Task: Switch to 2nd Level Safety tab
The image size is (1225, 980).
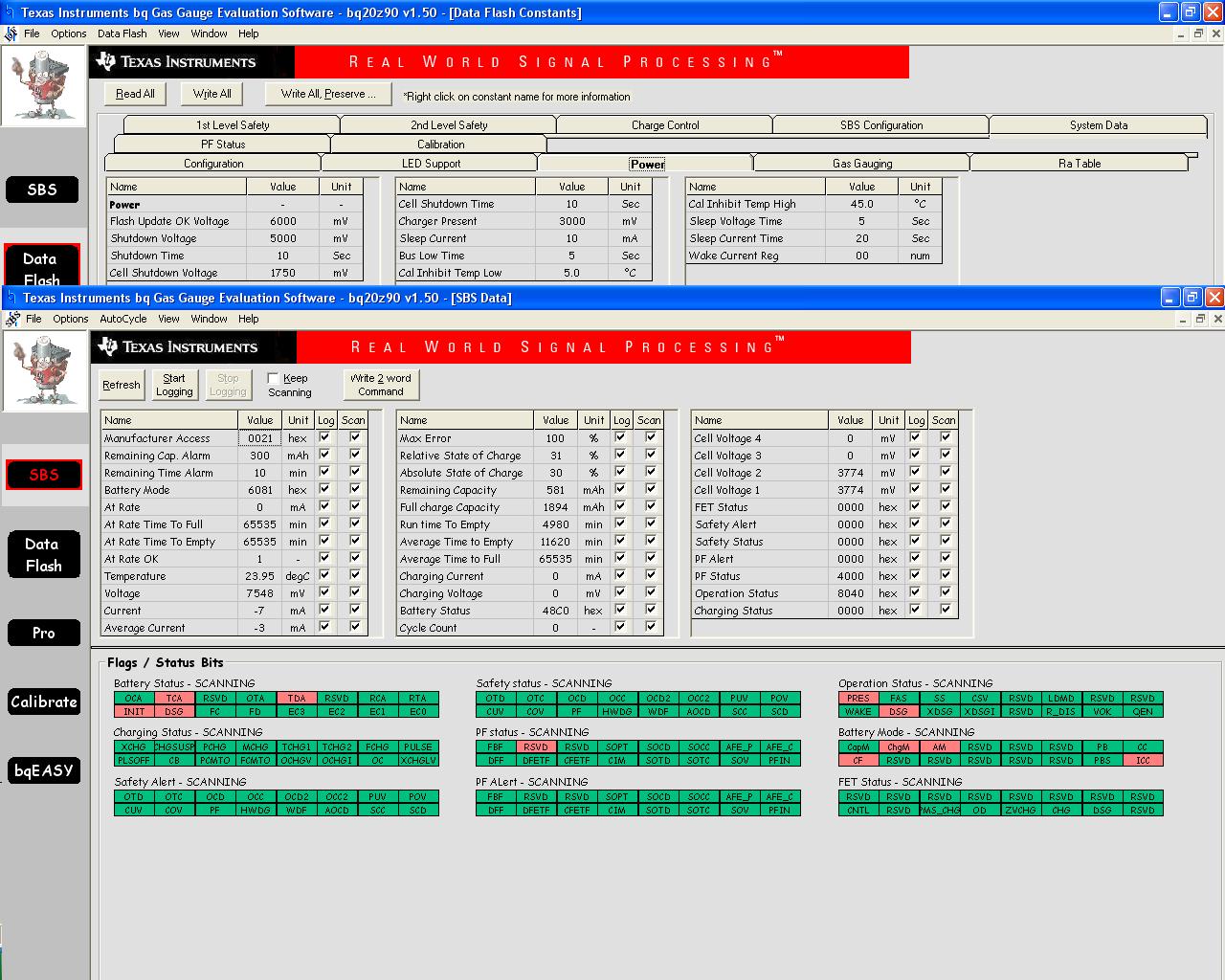Action: coord(449,125)
